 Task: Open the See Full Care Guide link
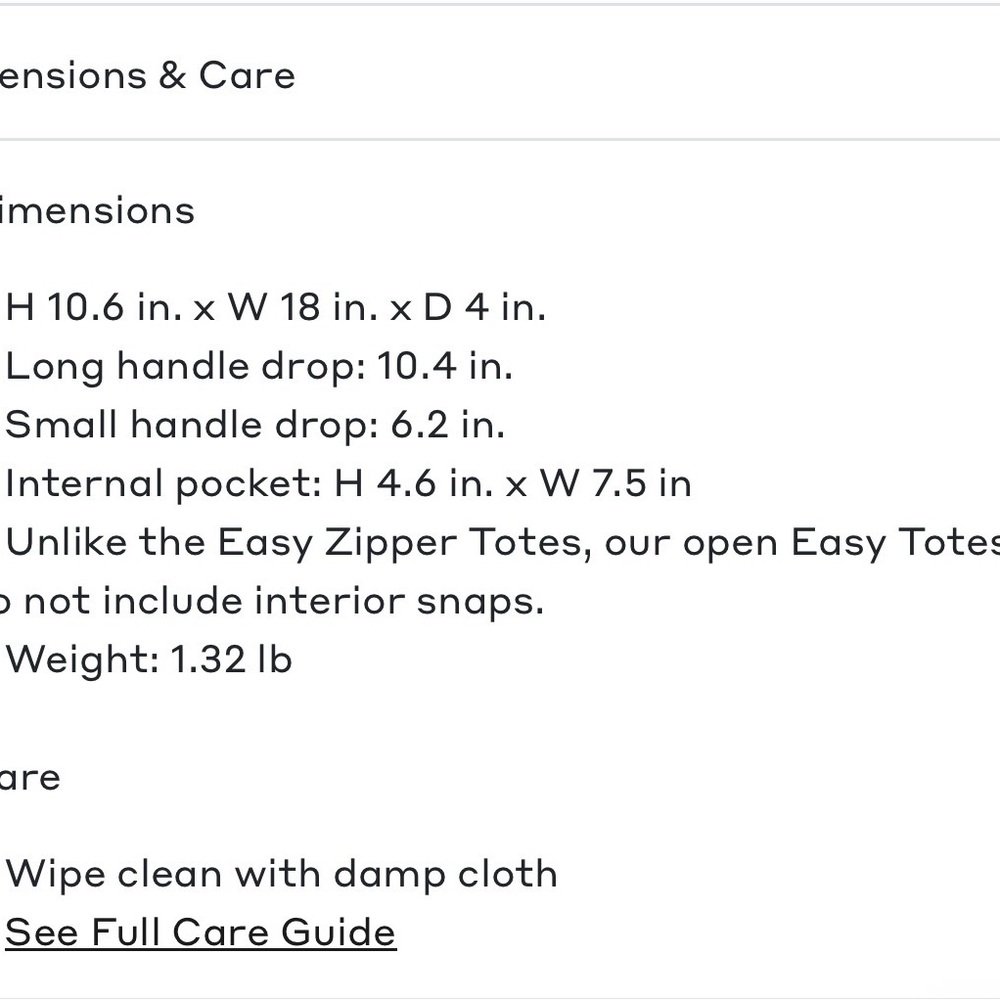coord(201,932)
